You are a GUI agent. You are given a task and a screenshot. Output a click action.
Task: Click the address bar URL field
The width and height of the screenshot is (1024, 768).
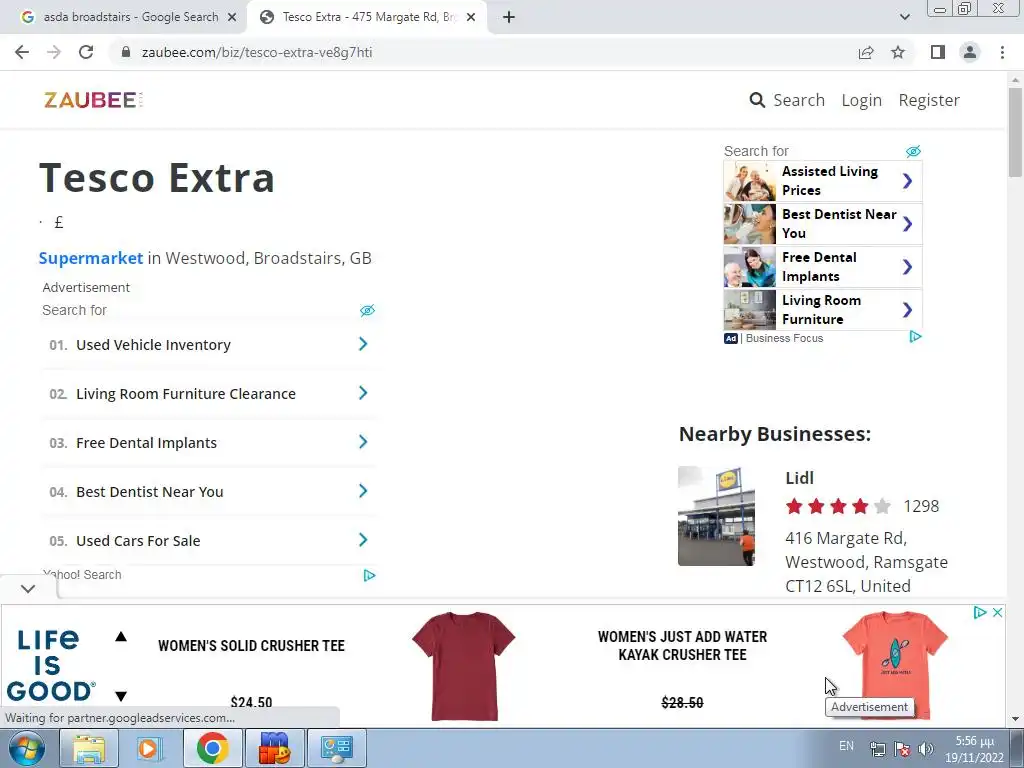pyautogui.click(x=483, y=52)
